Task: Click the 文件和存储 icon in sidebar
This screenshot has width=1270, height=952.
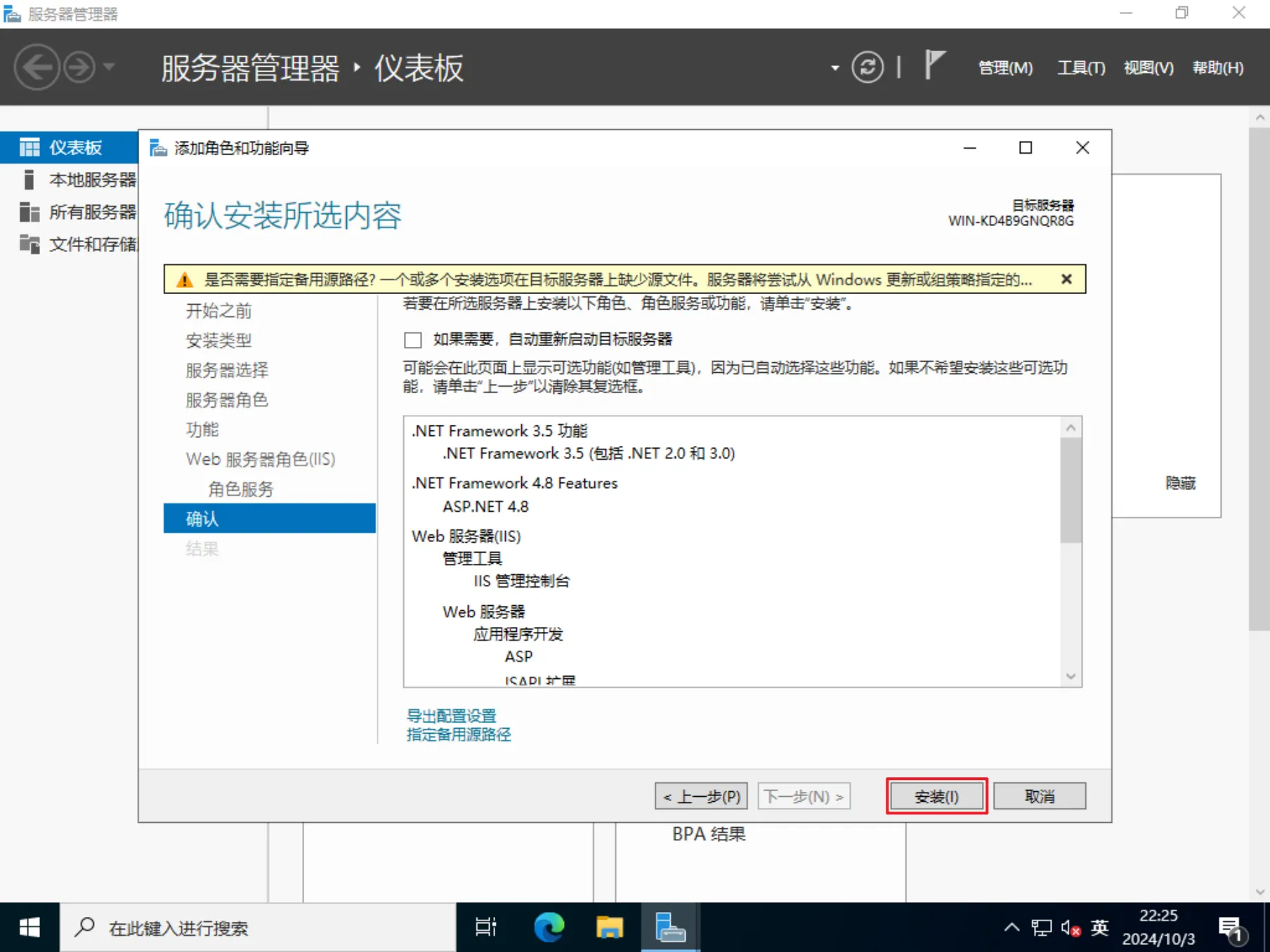Action: 30,244
